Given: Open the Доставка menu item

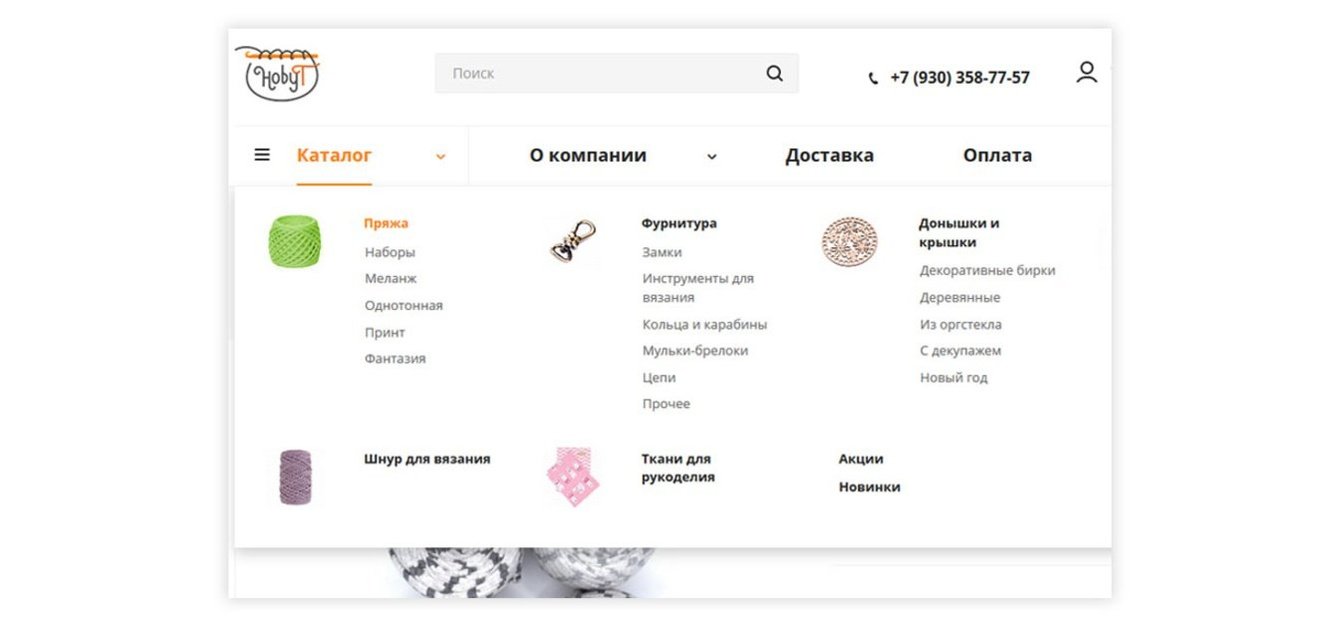Looking at the screenshot, I should click(x=829, y=155).
